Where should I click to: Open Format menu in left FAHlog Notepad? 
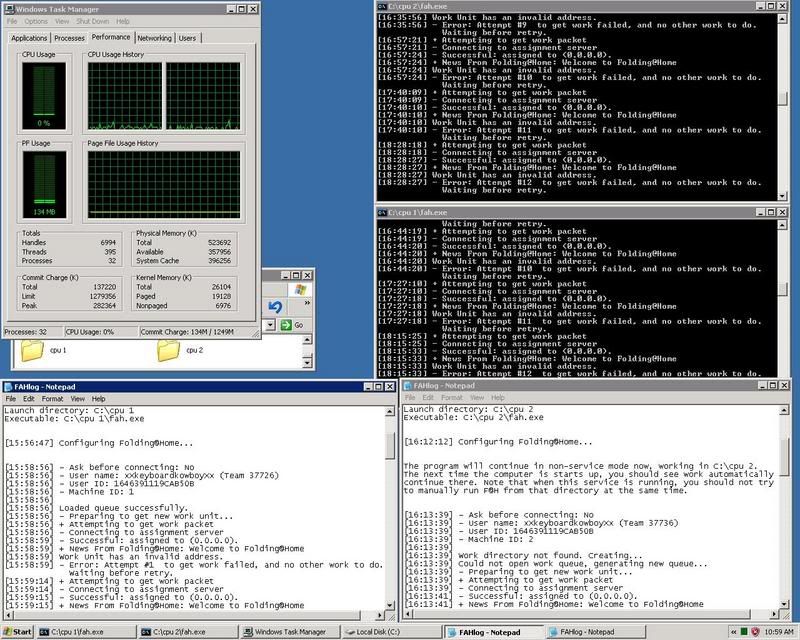(x=53, y=399)
